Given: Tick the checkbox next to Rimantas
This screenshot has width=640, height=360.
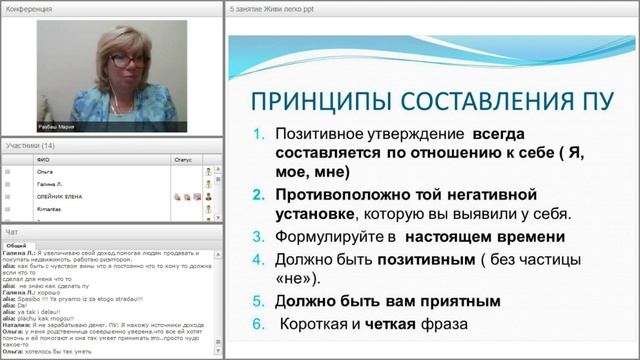Looking at the screenshot, I should point(7,209).
